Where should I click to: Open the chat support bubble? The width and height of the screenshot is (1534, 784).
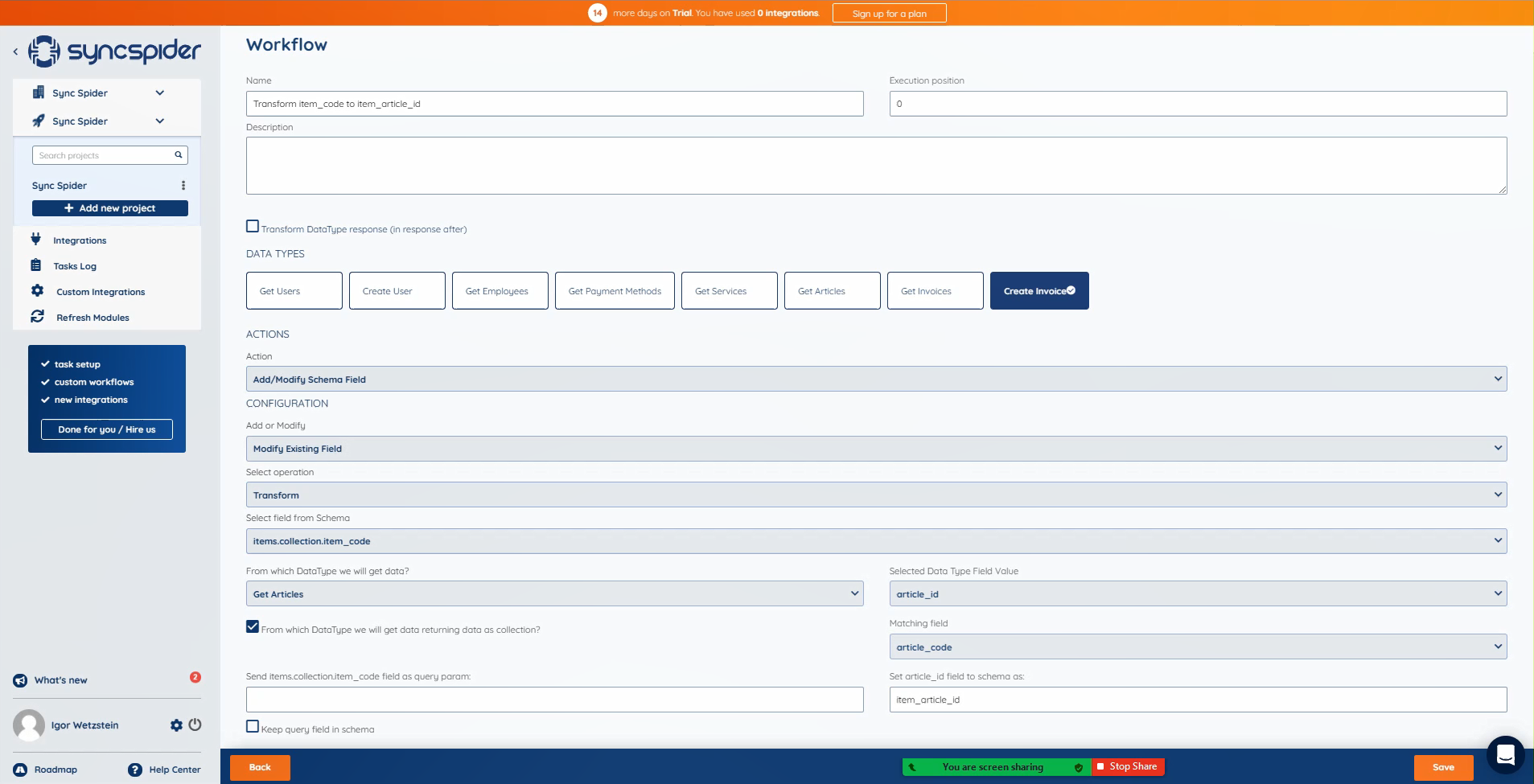(x=1506, y=755)
